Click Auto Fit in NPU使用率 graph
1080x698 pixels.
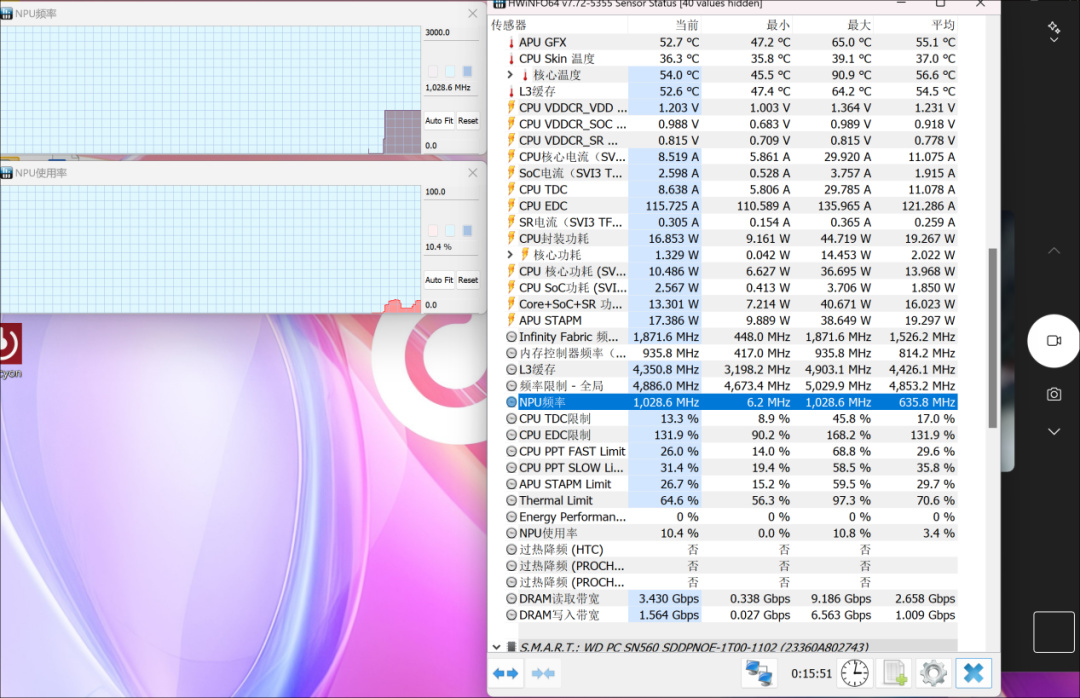tap(439, 280)
